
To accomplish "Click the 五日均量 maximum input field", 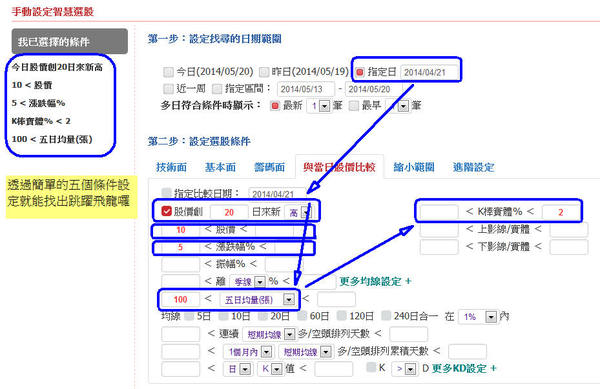I will point(336,299).
